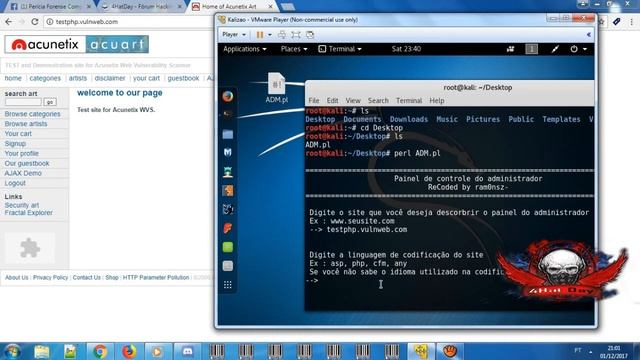Image resolution: width=640 pixels, height=360 pixels.
Task: Click the Privacy Policy footer link
Action: [50, 278]
